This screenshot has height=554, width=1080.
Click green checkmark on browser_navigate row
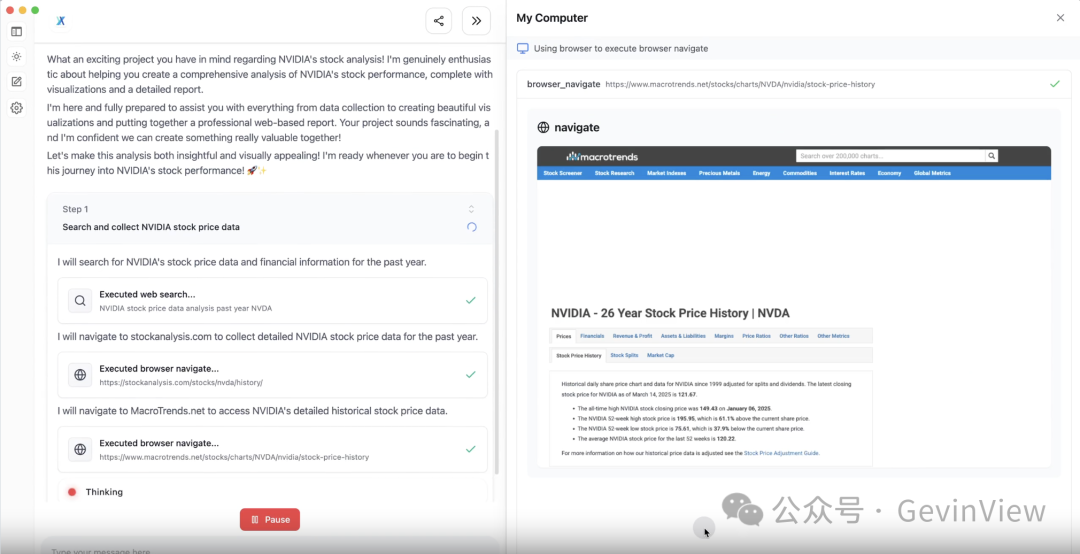point(1055,84)
